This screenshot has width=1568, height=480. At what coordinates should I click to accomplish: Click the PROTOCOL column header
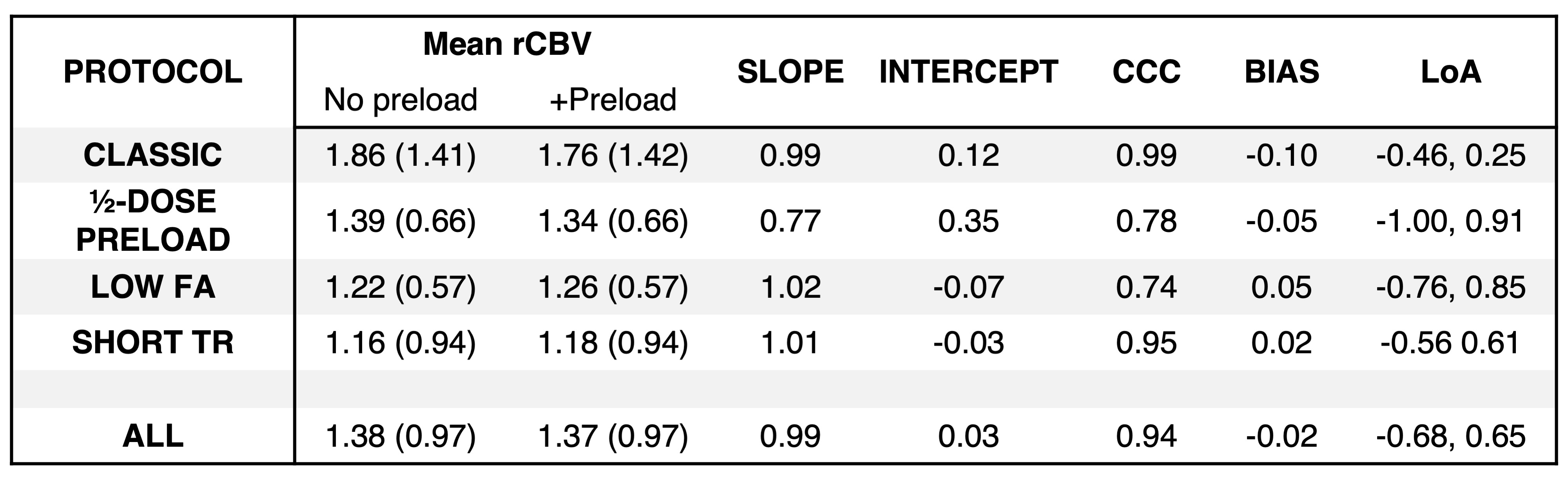click(153, 72)
